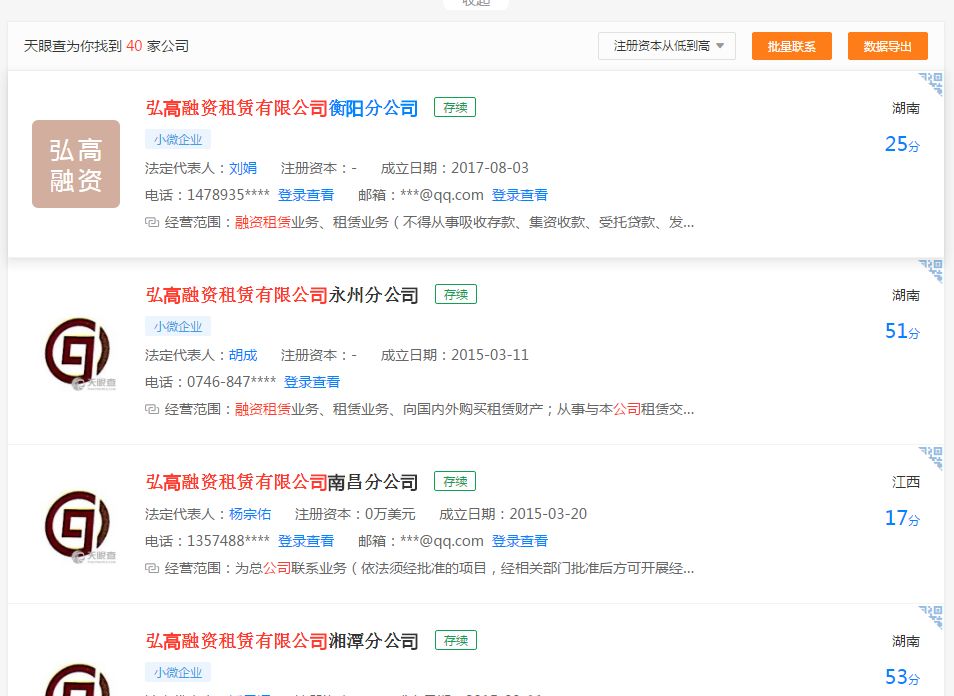This screenshot has width=954, height=696.
Task: Click the result count 40 家公司 text
Action: (158, 46)
